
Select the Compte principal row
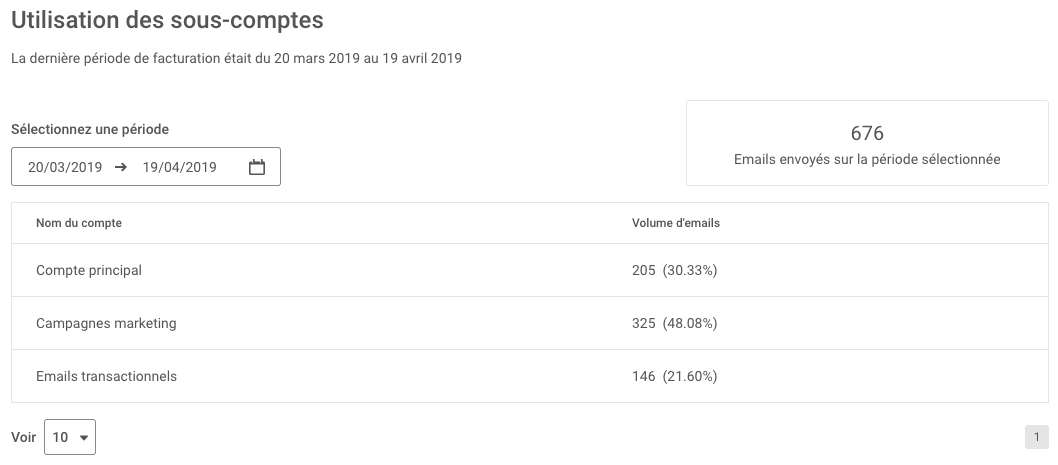[x=530, y=270]
